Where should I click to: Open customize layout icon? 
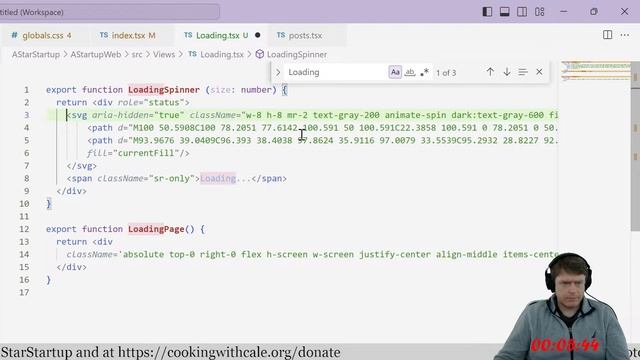[540, 12]
